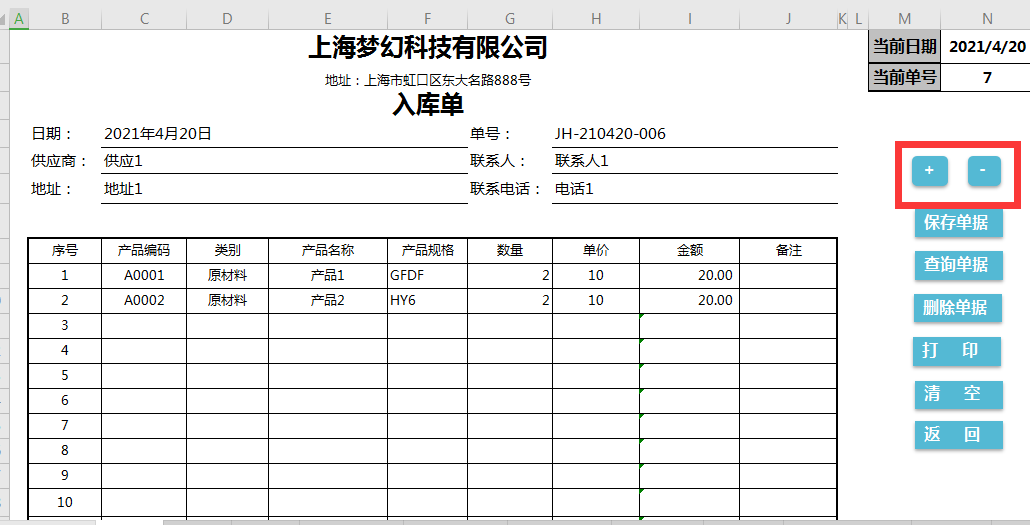Select column C header
The image size is (1030, 525).
[144, 20]
